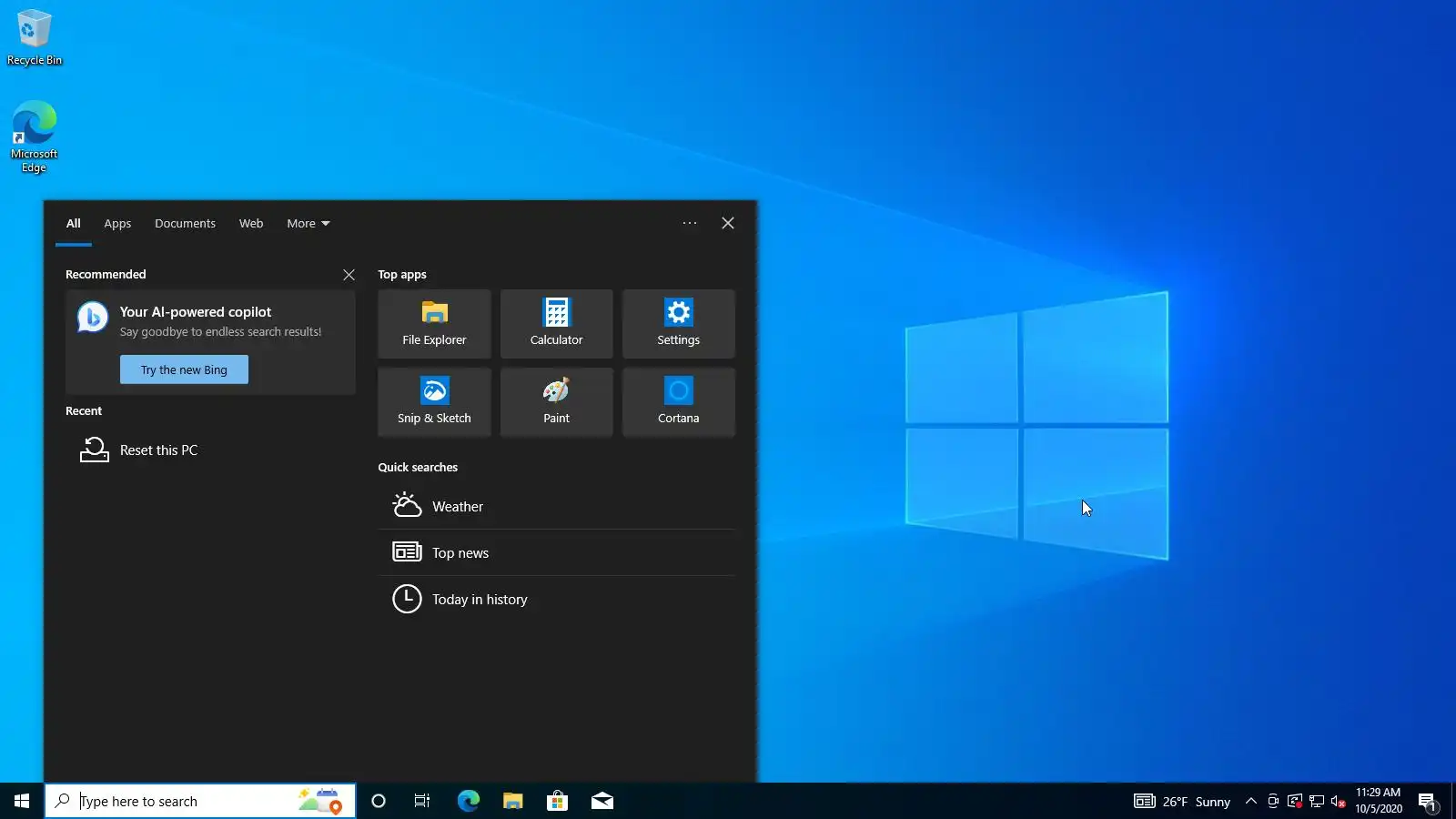This screenshot has width=1456, height=819.
Task: Click the Windows Update status tray icon
Action: tap(1295, 801)
